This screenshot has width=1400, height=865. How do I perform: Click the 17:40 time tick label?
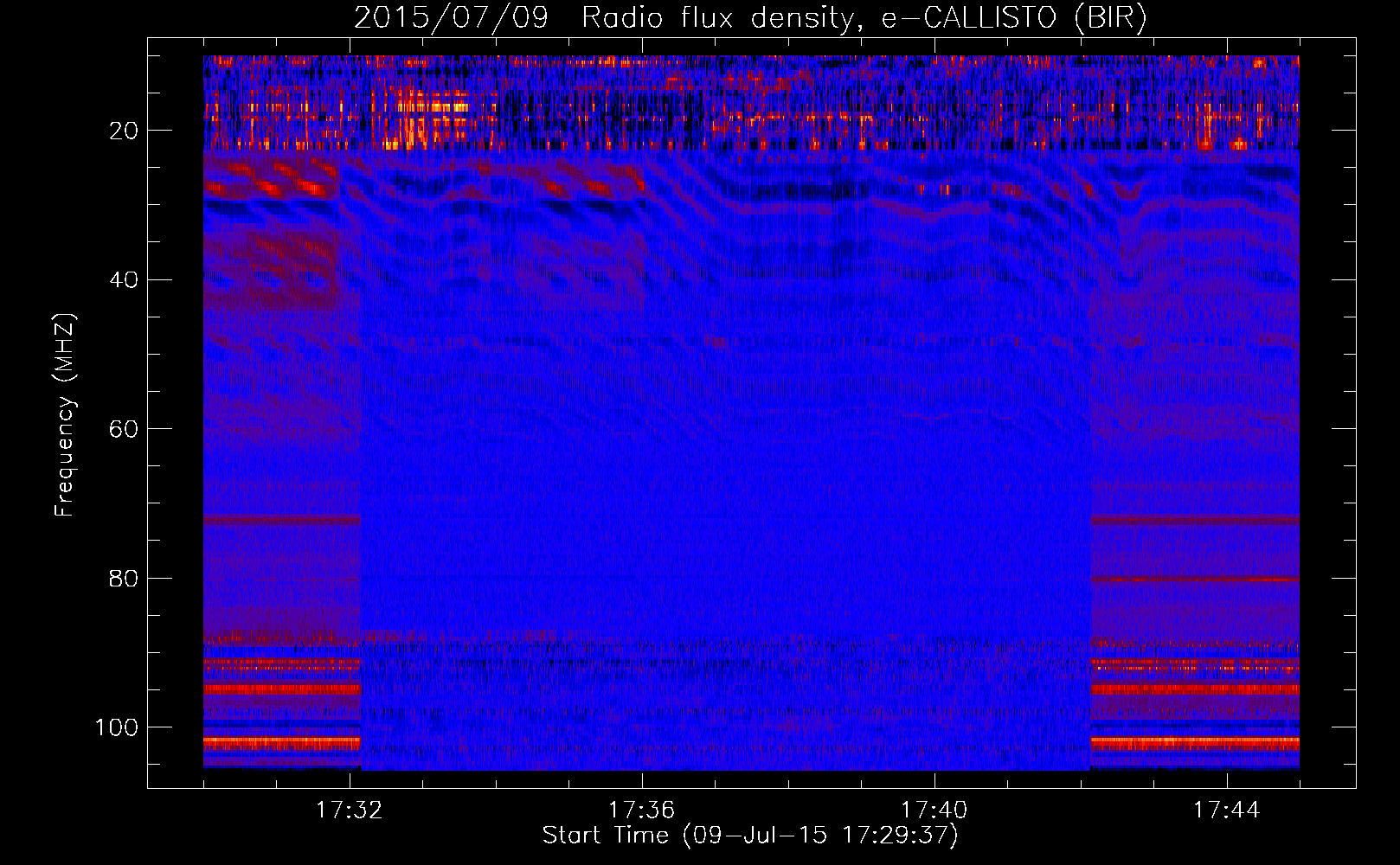(934, 811)
